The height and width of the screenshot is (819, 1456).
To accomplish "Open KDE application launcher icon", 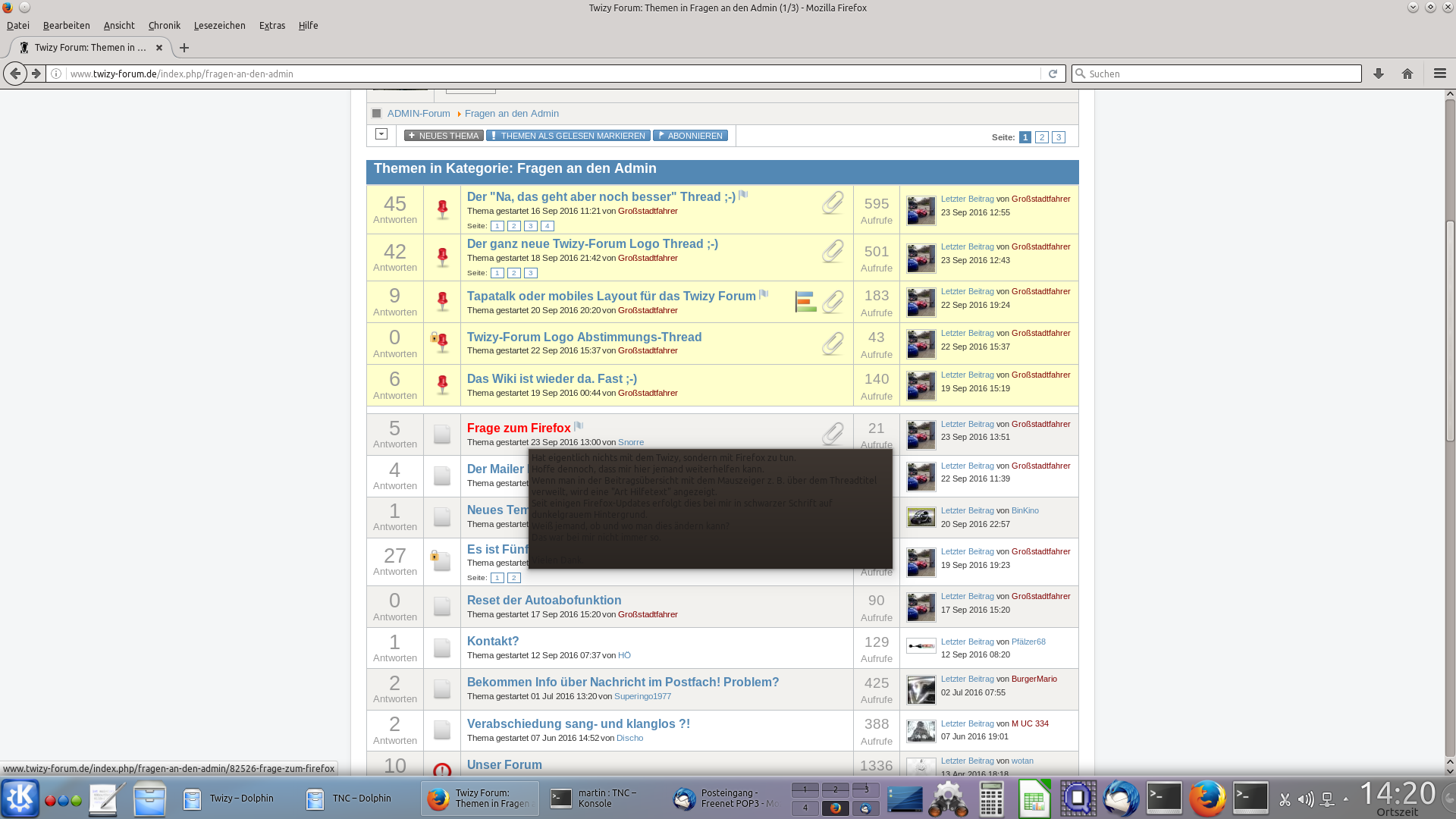I will click(20, 799).
